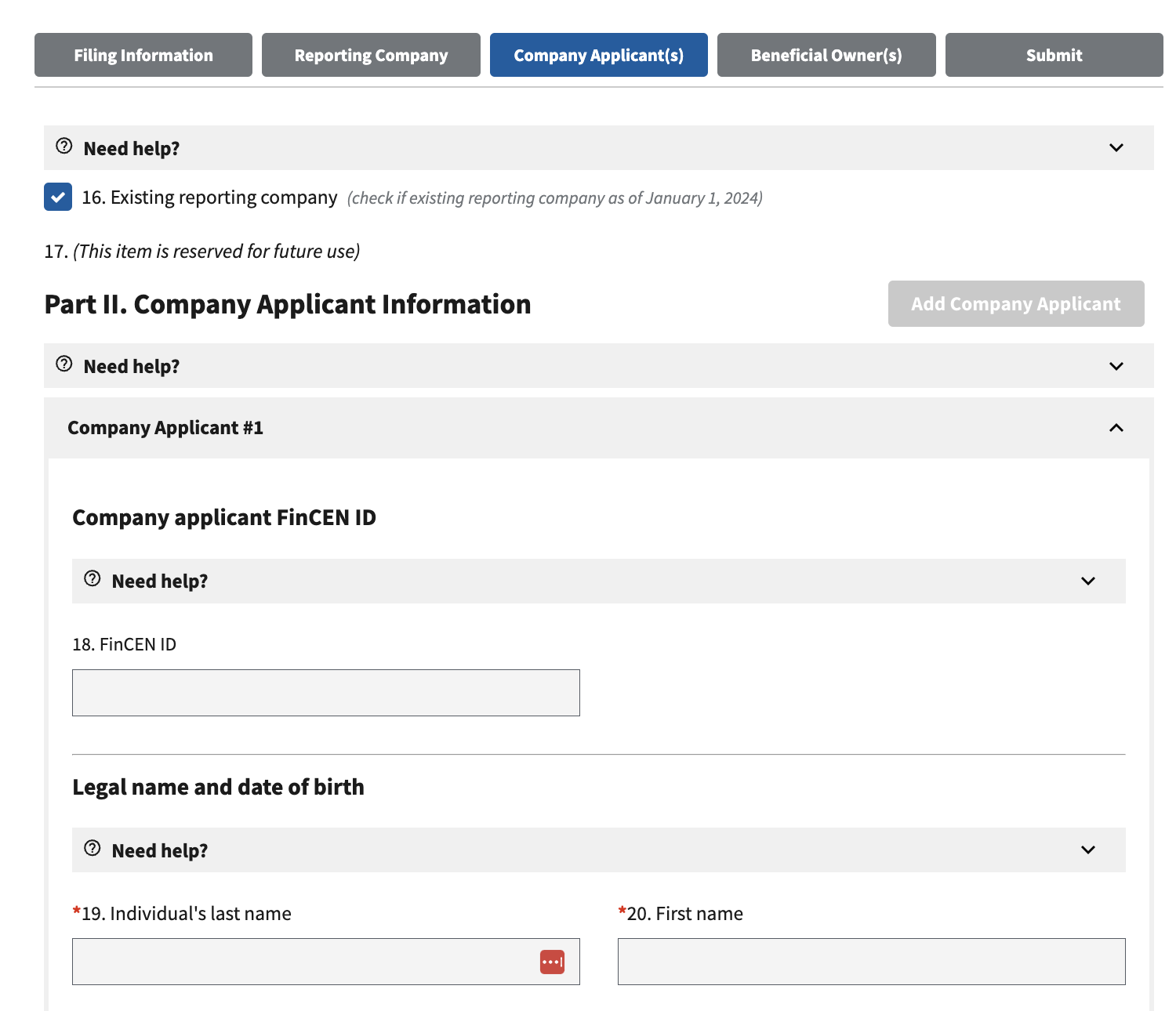The height and width of the screenshot is (1011, 1176).
Task: Click the help question icon under Part II heading
Action: (x=64, y=364)
